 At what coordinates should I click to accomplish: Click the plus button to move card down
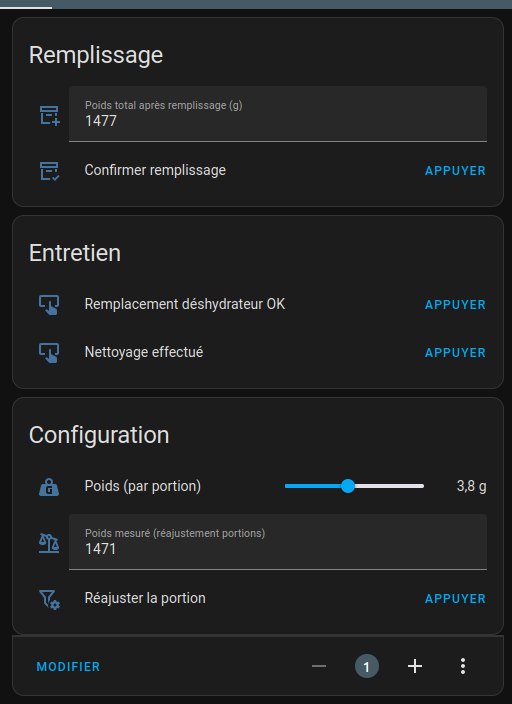(415, 666)
